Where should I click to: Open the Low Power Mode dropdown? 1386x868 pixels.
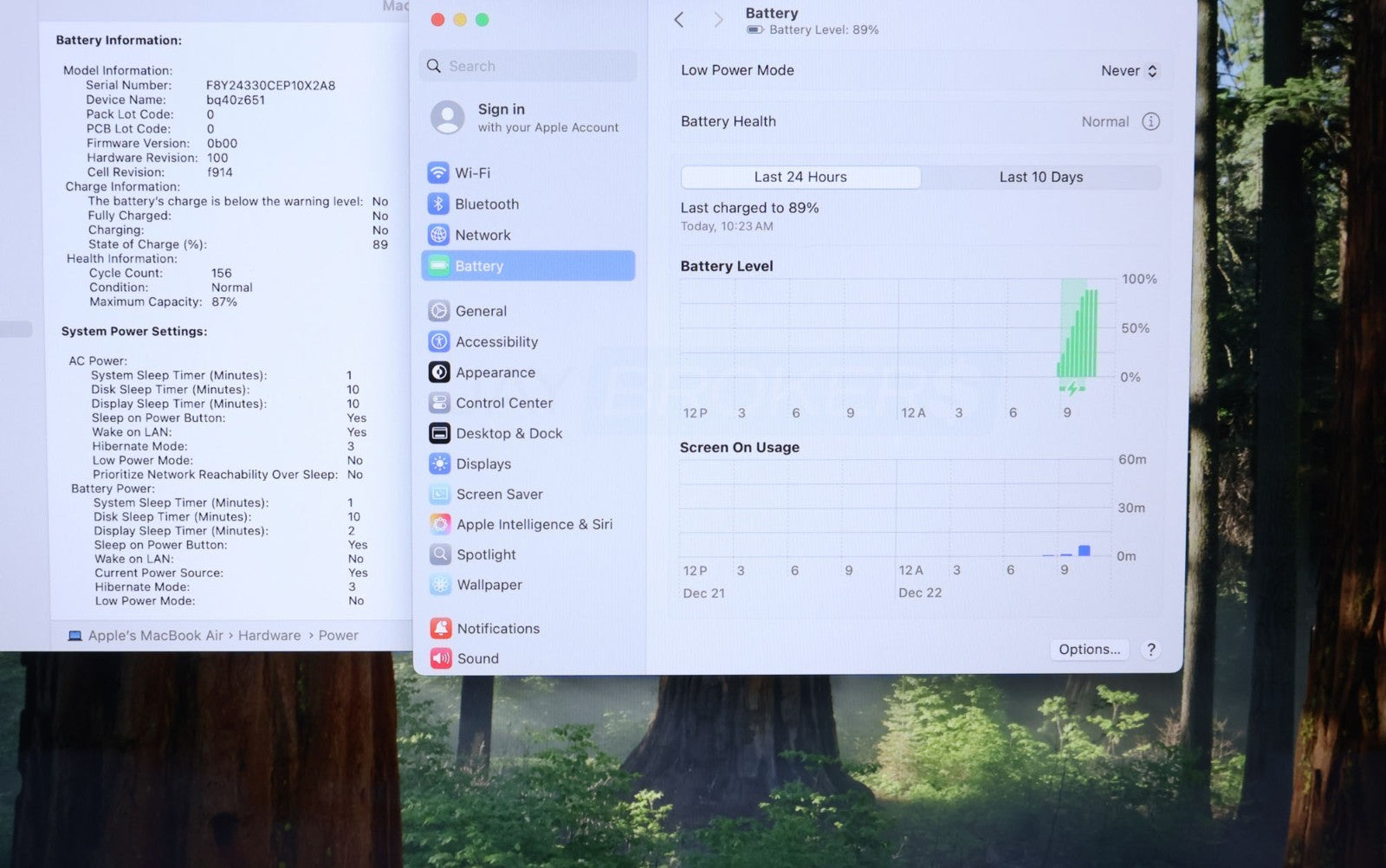click(1129, 71)
